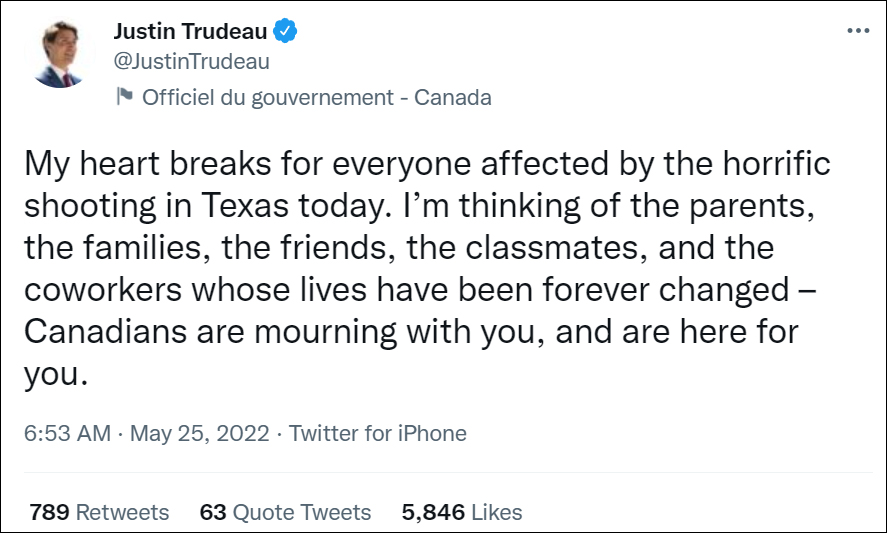This screenshot has height=533, width=887.
Task: View the 63 Quote Tweets list
Action: tap(285, 512)
